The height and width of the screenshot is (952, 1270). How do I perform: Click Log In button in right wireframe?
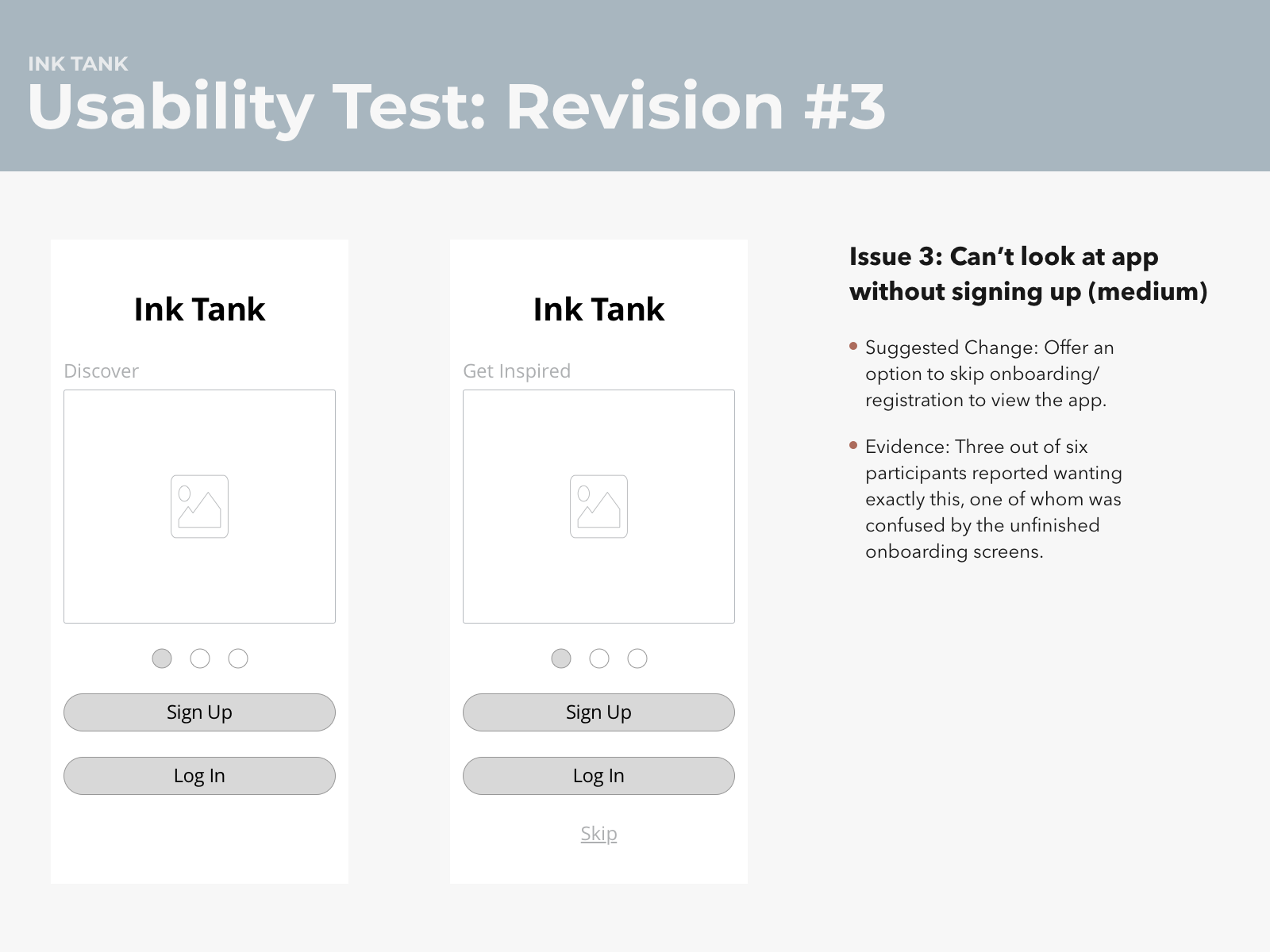point(598,776)
